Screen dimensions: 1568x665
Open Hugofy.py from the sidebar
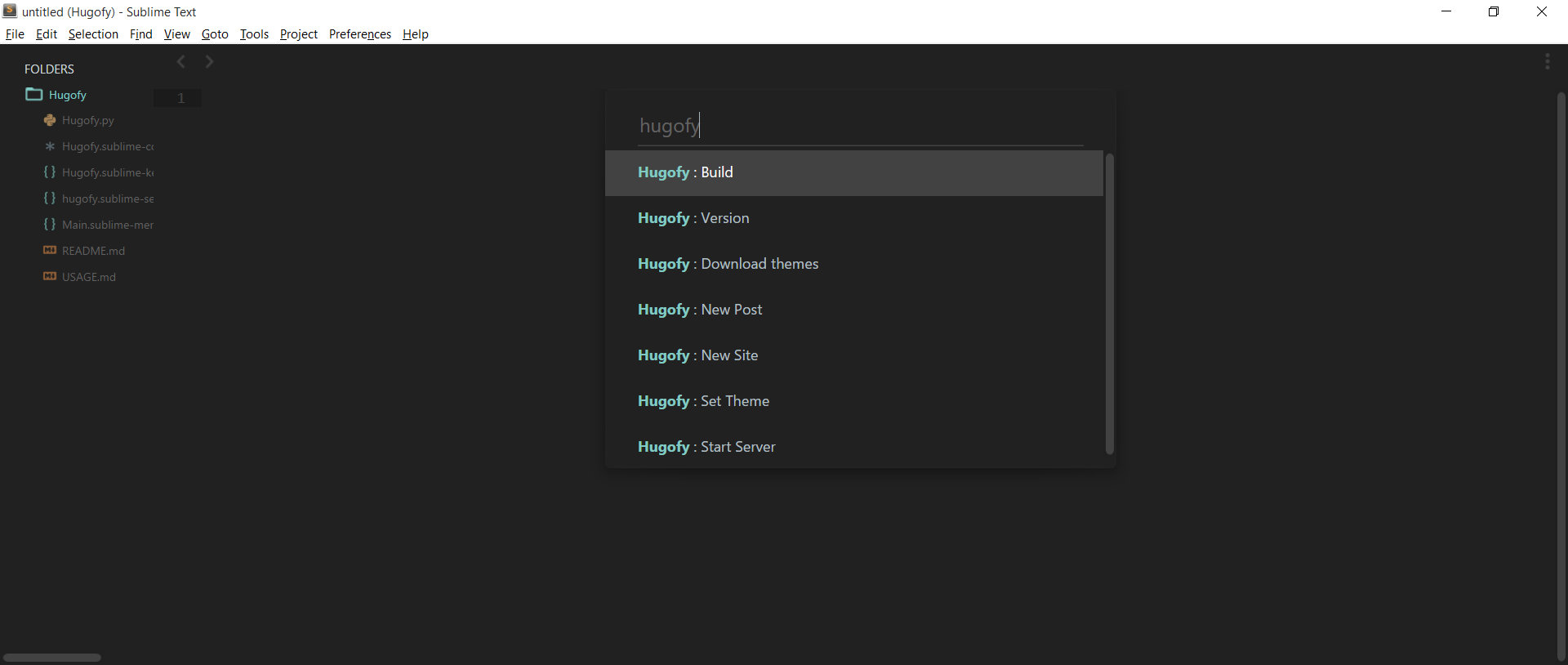click(88, 120)
